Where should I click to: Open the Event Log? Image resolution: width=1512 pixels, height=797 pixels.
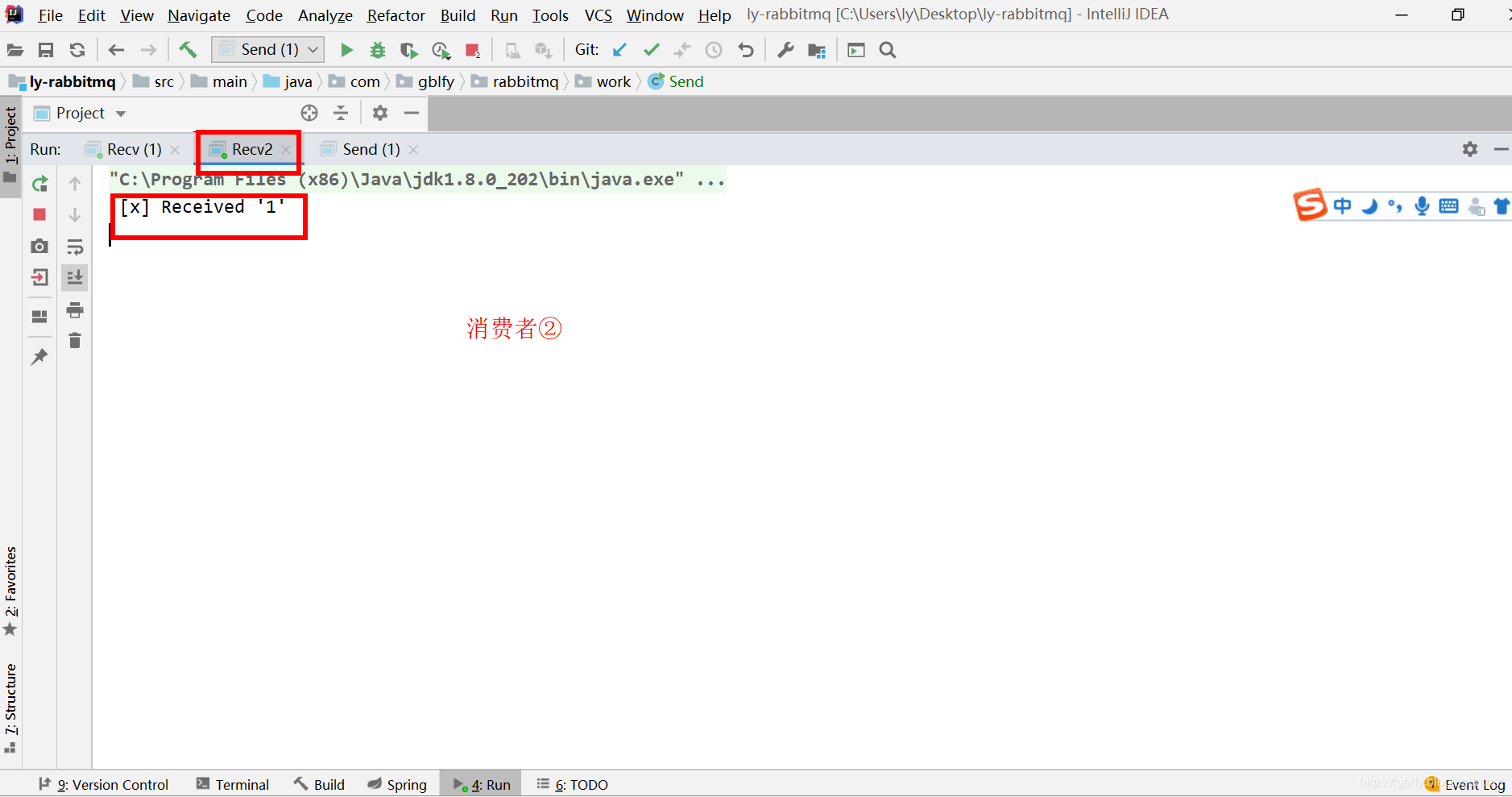[x=1466, y=784]
